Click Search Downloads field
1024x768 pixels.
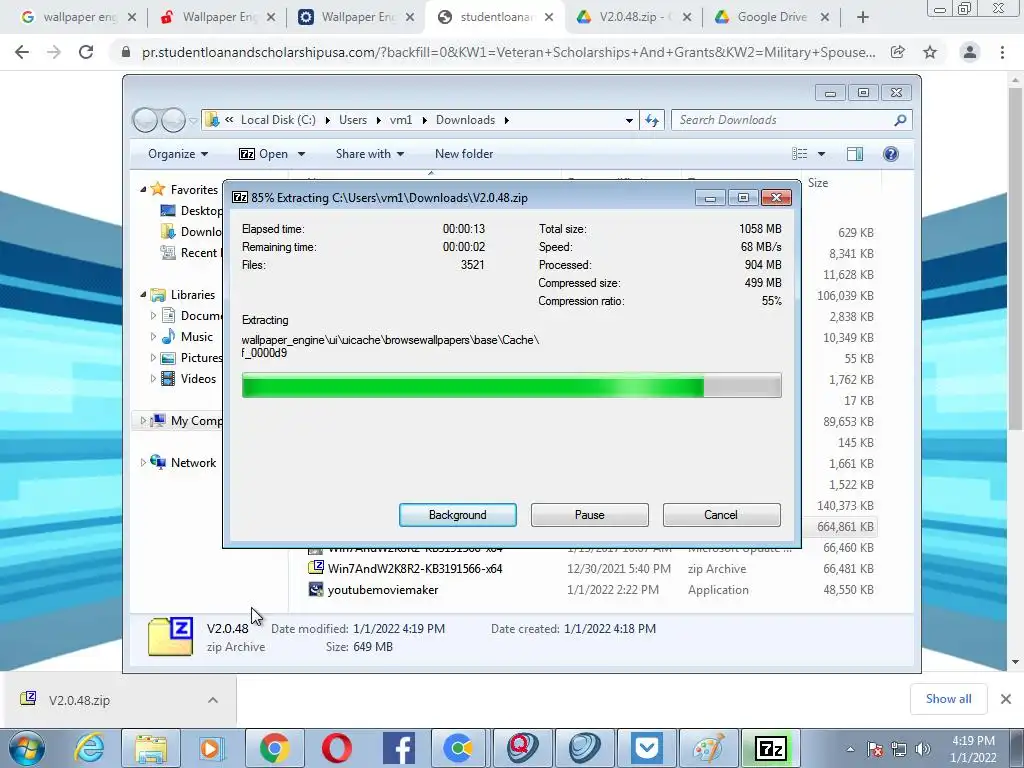pyautogui.click(x=784, y=120)
